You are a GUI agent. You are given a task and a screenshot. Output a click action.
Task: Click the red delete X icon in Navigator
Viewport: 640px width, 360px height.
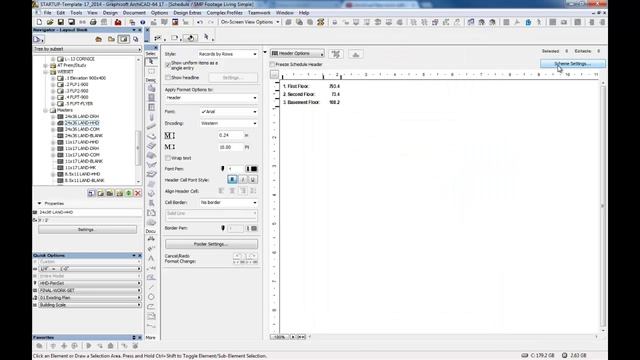coord(138,193)
